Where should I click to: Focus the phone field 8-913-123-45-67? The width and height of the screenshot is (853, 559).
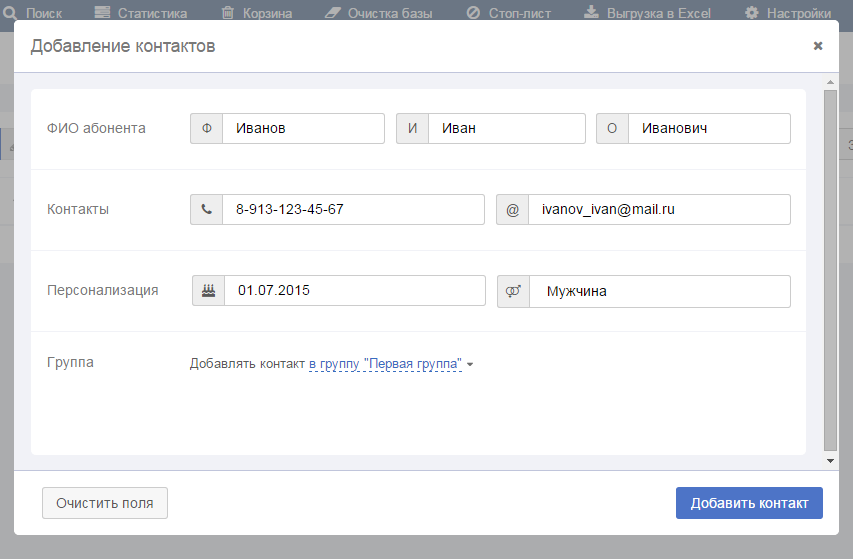point(354,209)
